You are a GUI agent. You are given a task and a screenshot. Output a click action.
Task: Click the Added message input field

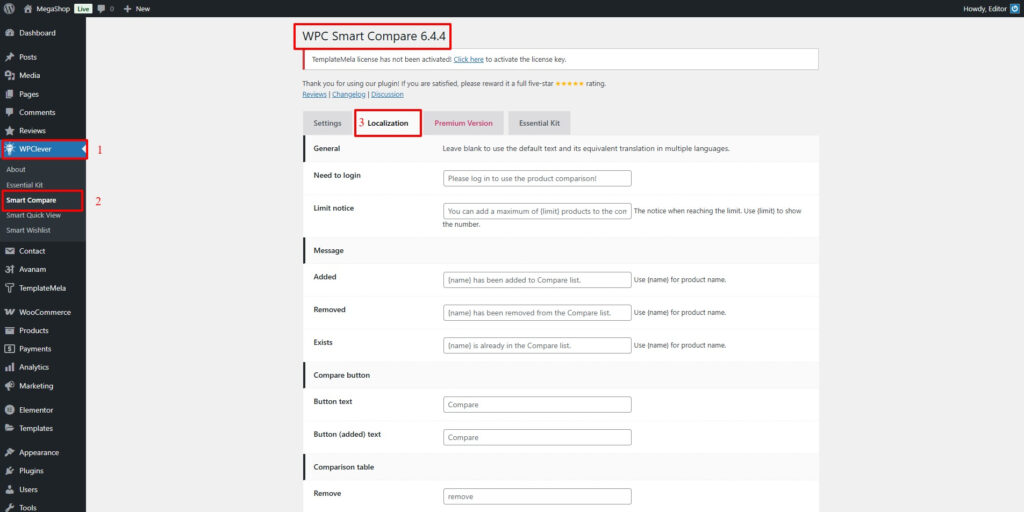tap(537, 280)
